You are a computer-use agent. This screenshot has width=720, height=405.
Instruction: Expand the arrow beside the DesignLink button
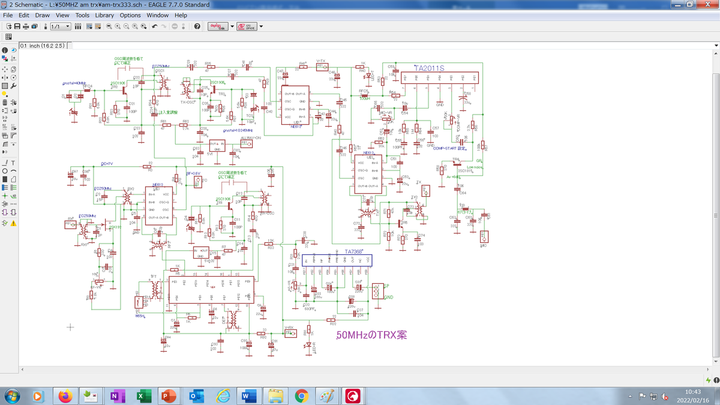(232, 26)
